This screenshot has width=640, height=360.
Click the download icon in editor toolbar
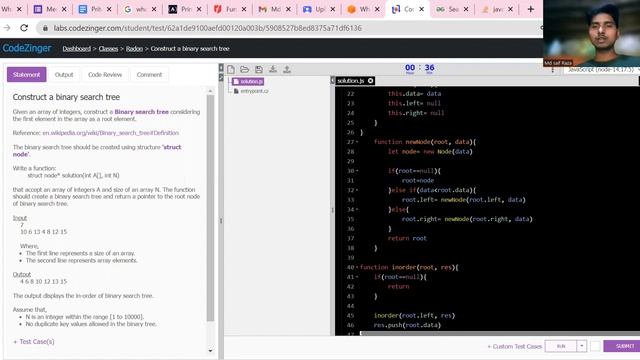pos(273,69)
